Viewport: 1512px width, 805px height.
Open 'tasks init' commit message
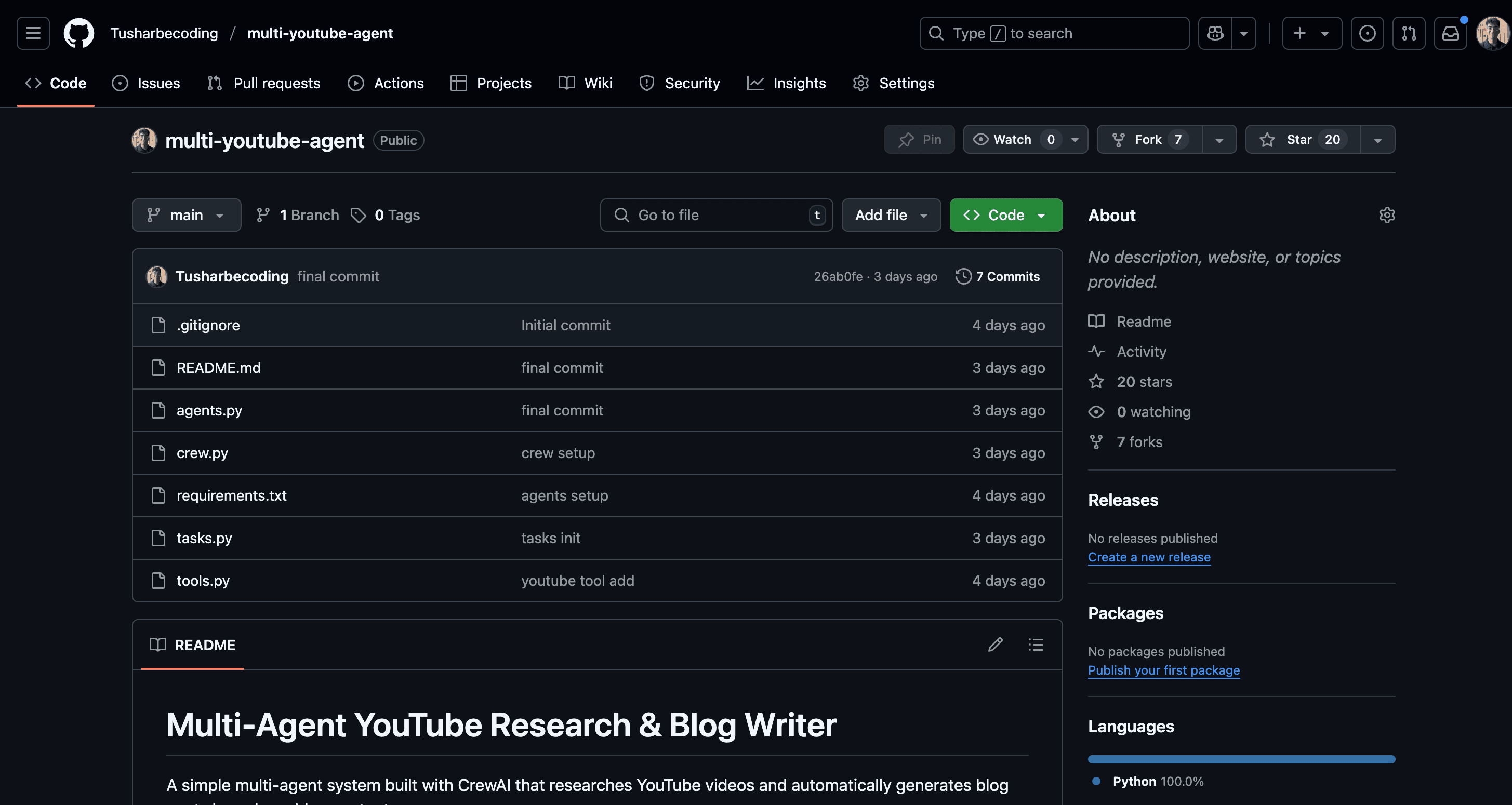tap(551, 539)
